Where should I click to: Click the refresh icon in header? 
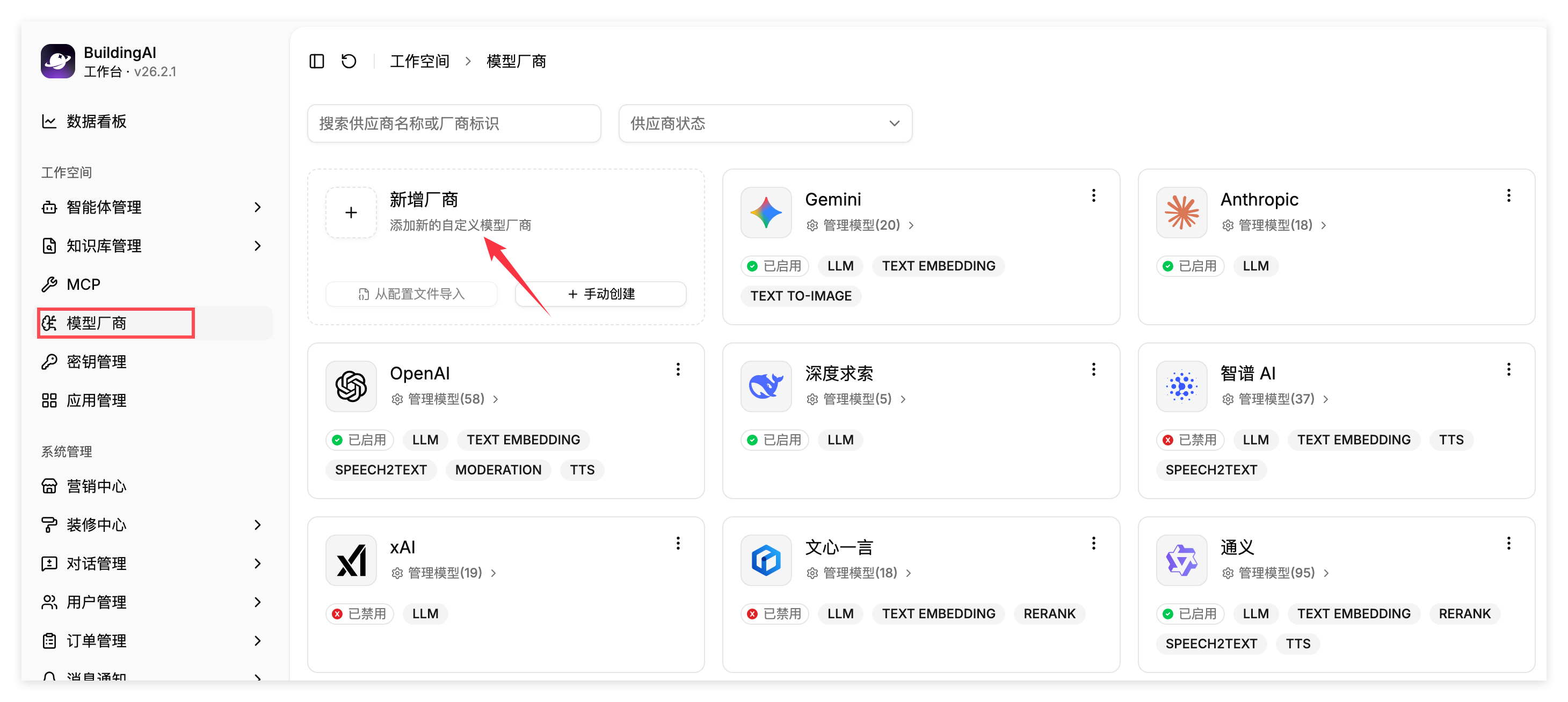tap(349, 61)
